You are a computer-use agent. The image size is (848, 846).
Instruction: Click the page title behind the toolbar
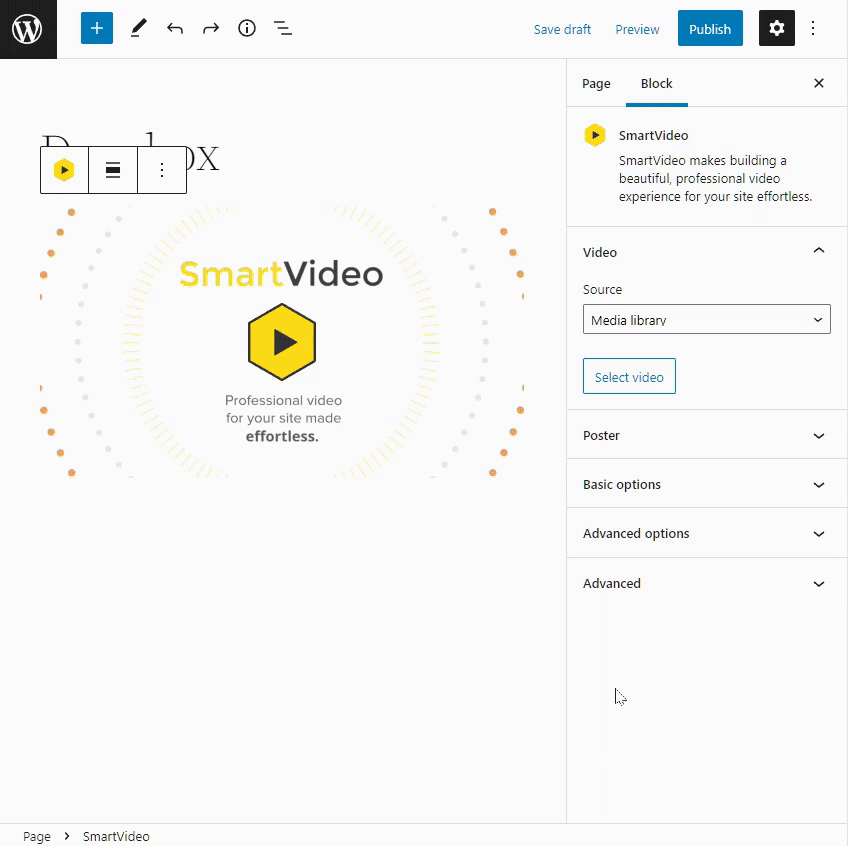(x=202, y=159)
